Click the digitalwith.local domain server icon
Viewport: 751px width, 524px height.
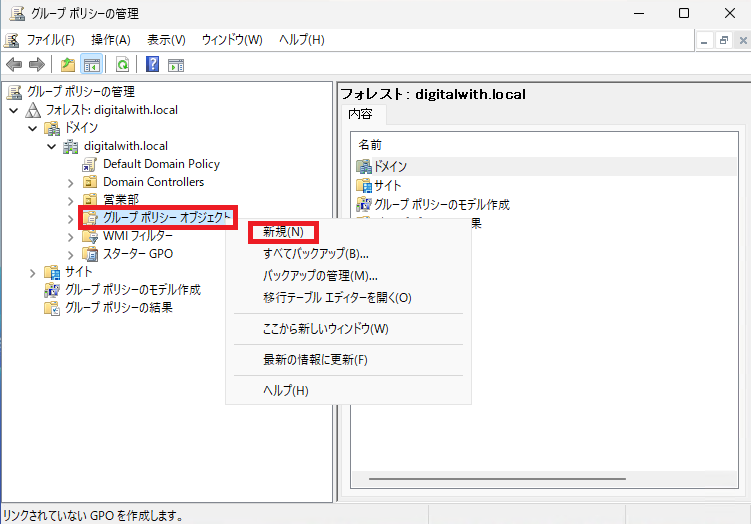point(70,146)
